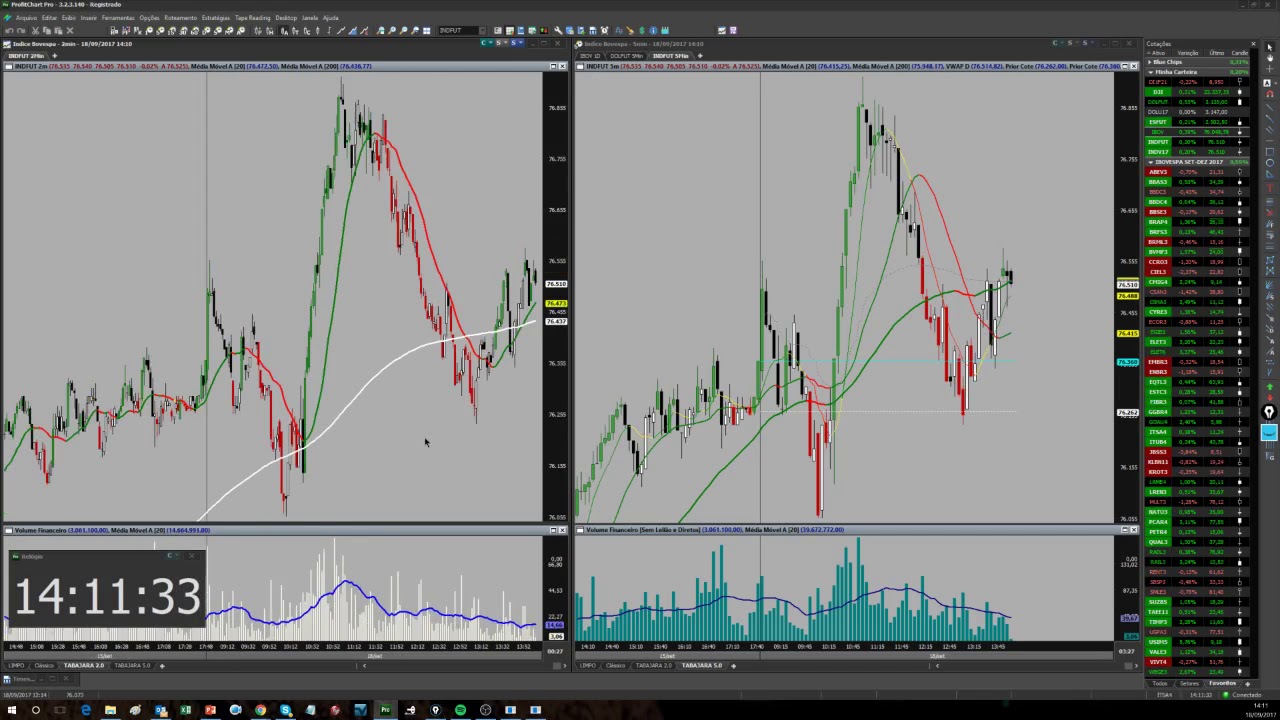Open the Tape Reading menu
Screen dimensions: 1280x720
tap(252, 18)
